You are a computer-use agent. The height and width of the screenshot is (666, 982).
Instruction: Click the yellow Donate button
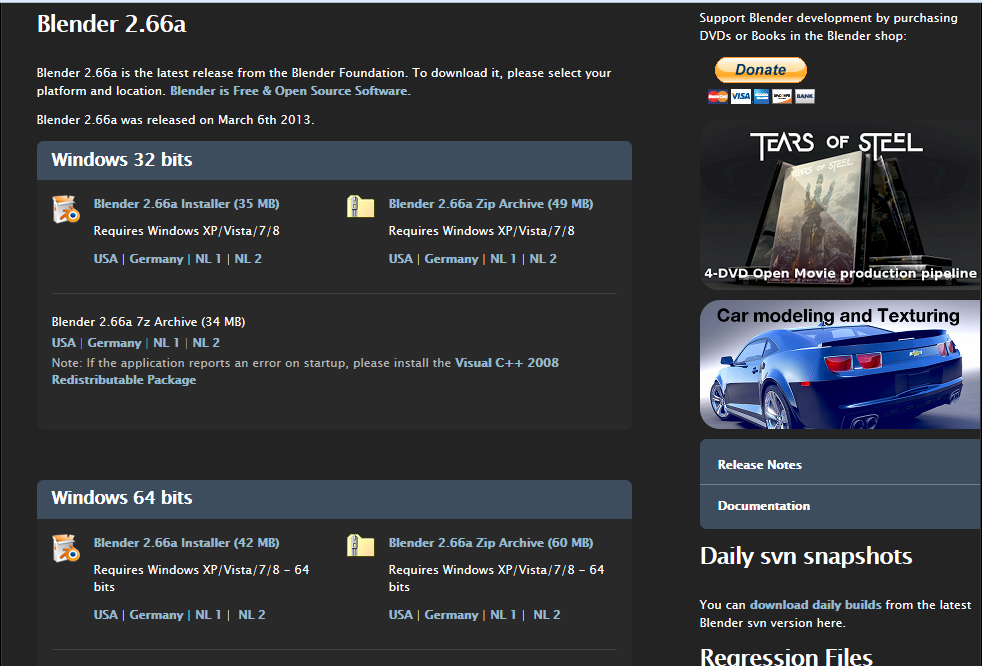pos(760,70)
